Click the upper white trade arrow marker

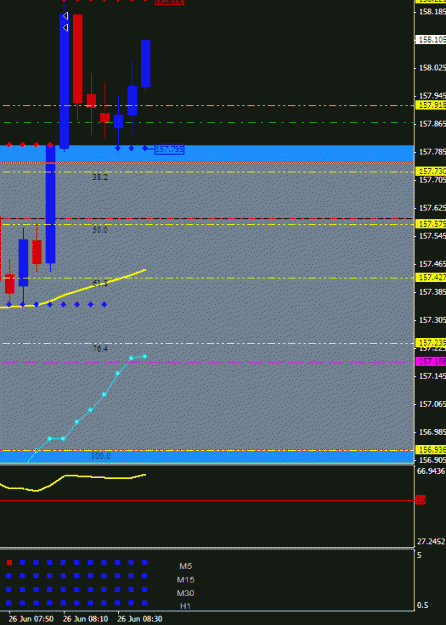[66, 16]
